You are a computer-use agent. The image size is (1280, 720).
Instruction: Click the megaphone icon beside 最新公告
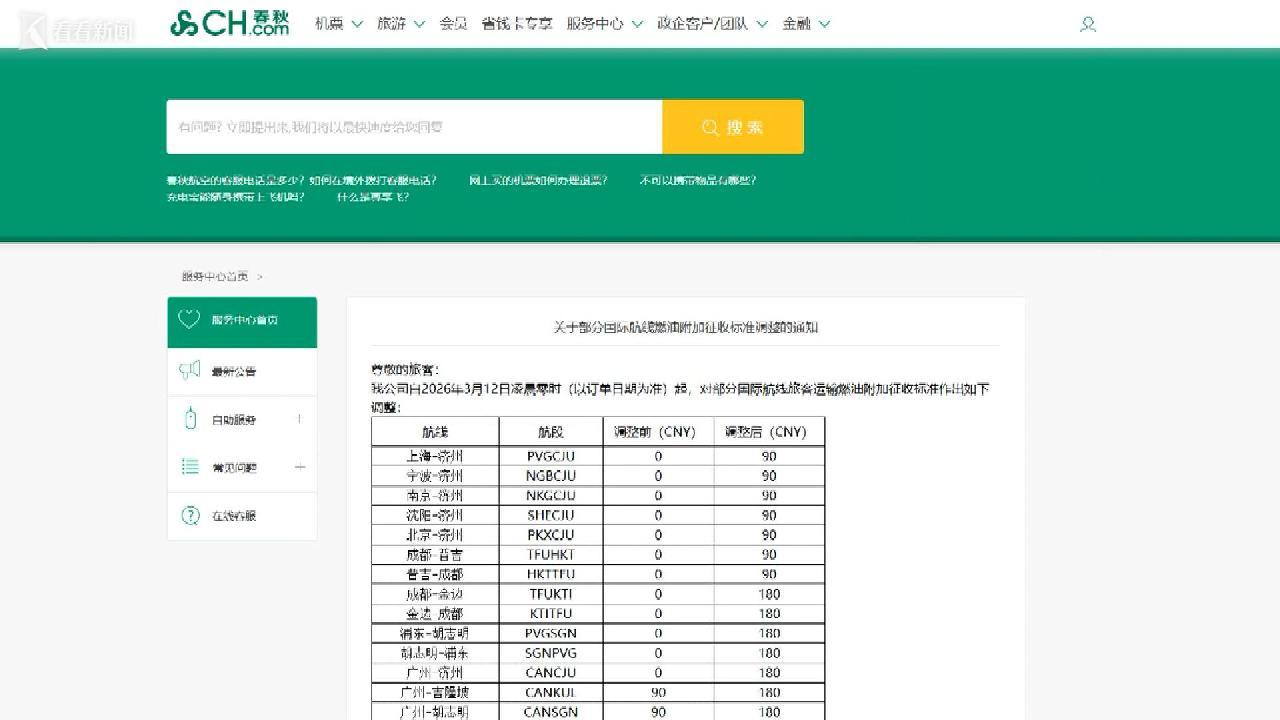pyautogui.click(x=189, y=371)
